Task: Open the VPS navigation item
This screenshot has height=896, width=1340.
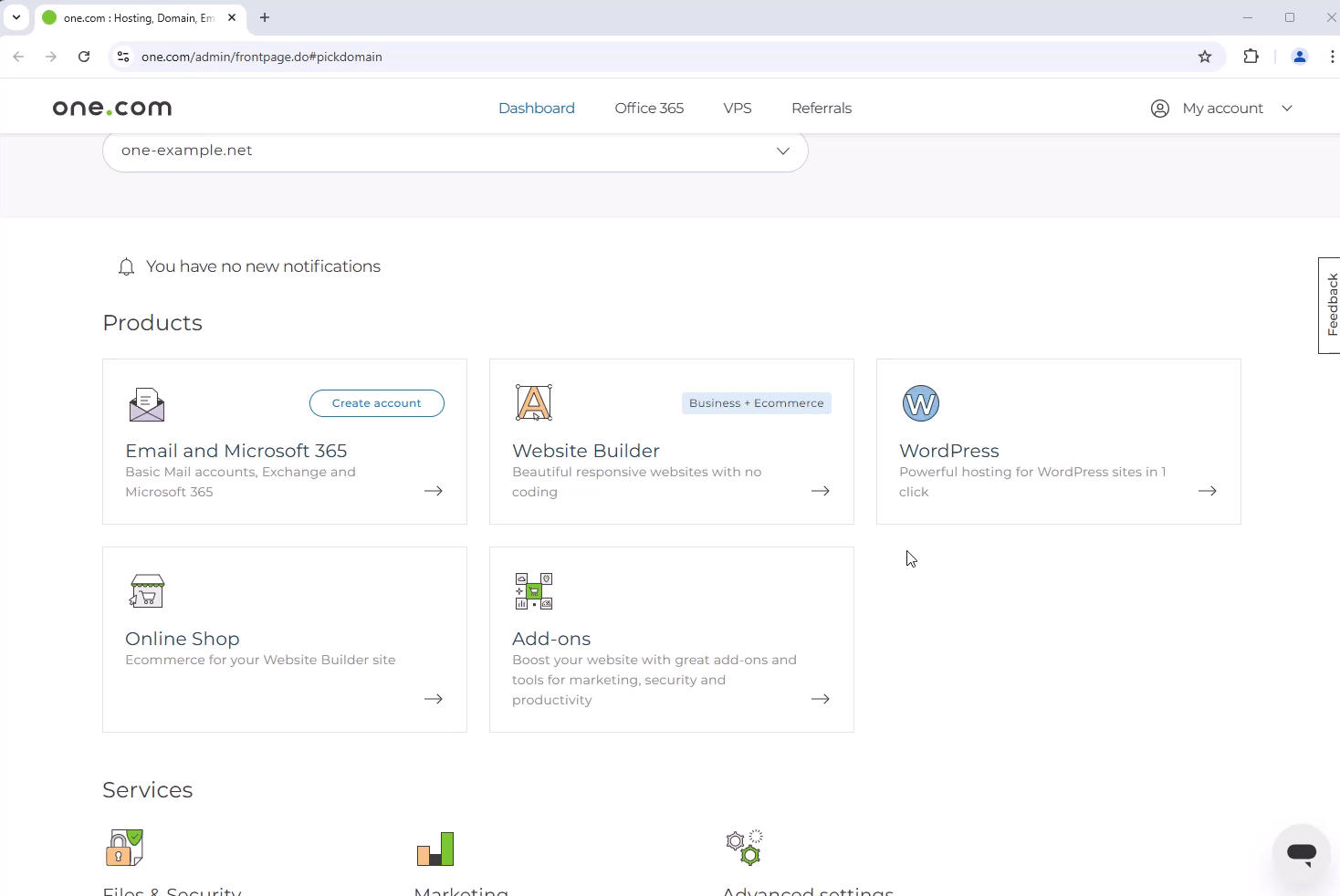Action: 738,109
